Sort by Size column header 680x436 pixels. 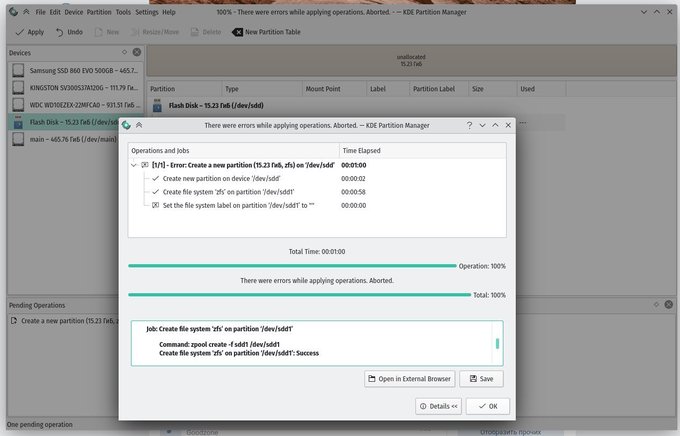[x=492, y=89]
